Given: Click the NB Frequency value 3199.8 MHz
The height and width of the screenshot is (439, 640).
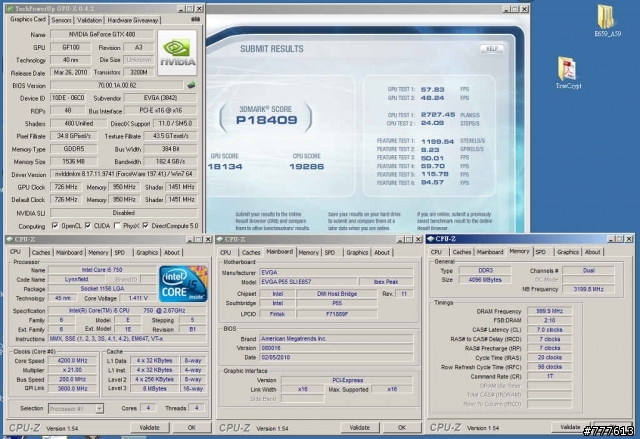Looking at the screenshot, I should coord(588,289).
